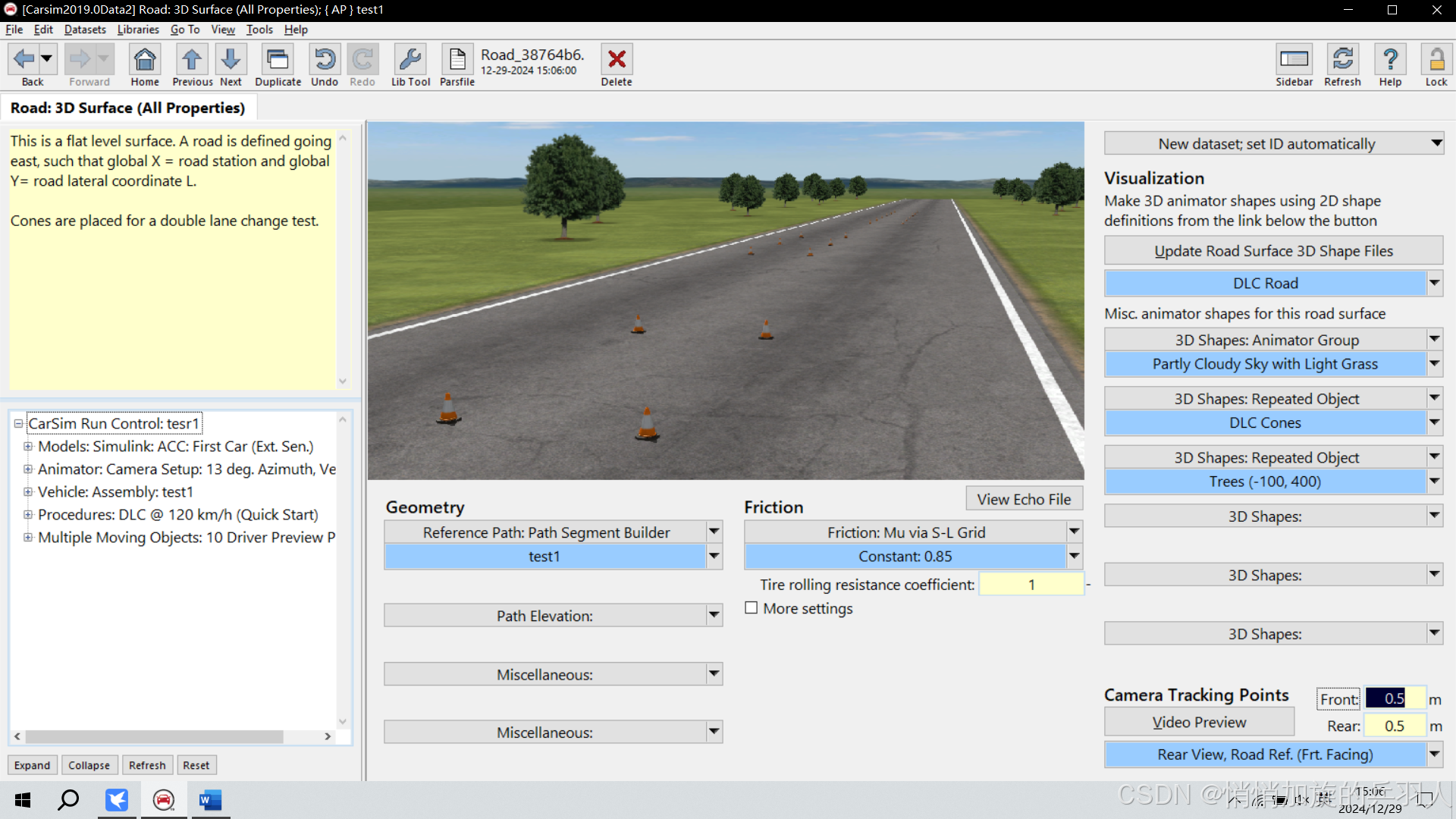Screen dimensions: 1456x819
Task: Open the Datasets menu
Action: pos(85,30)
